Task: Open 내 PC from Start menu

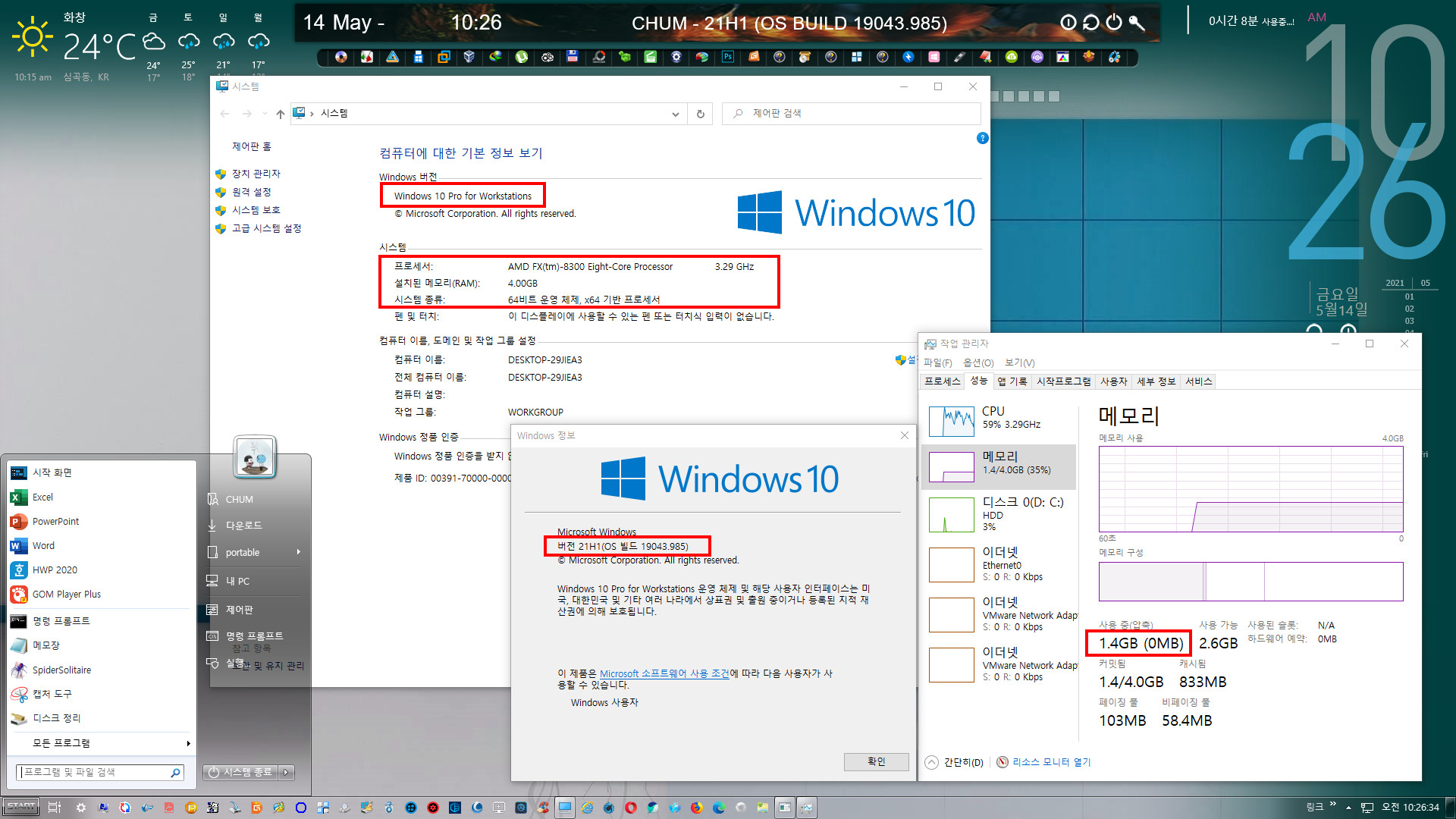Action: tap(255, 581)
